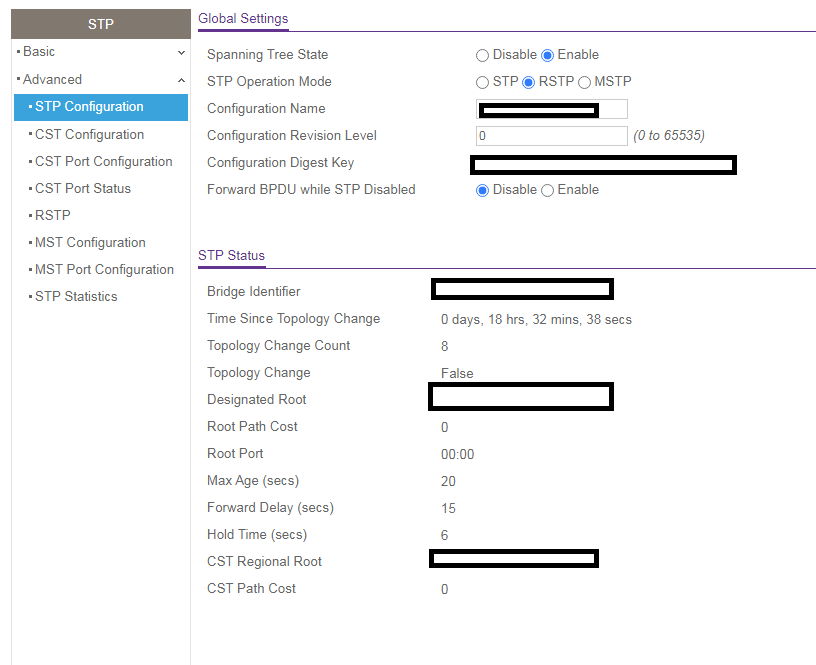Click the Configuration Revision Level field
816x665 pixels.
click(x=552, y=136)
